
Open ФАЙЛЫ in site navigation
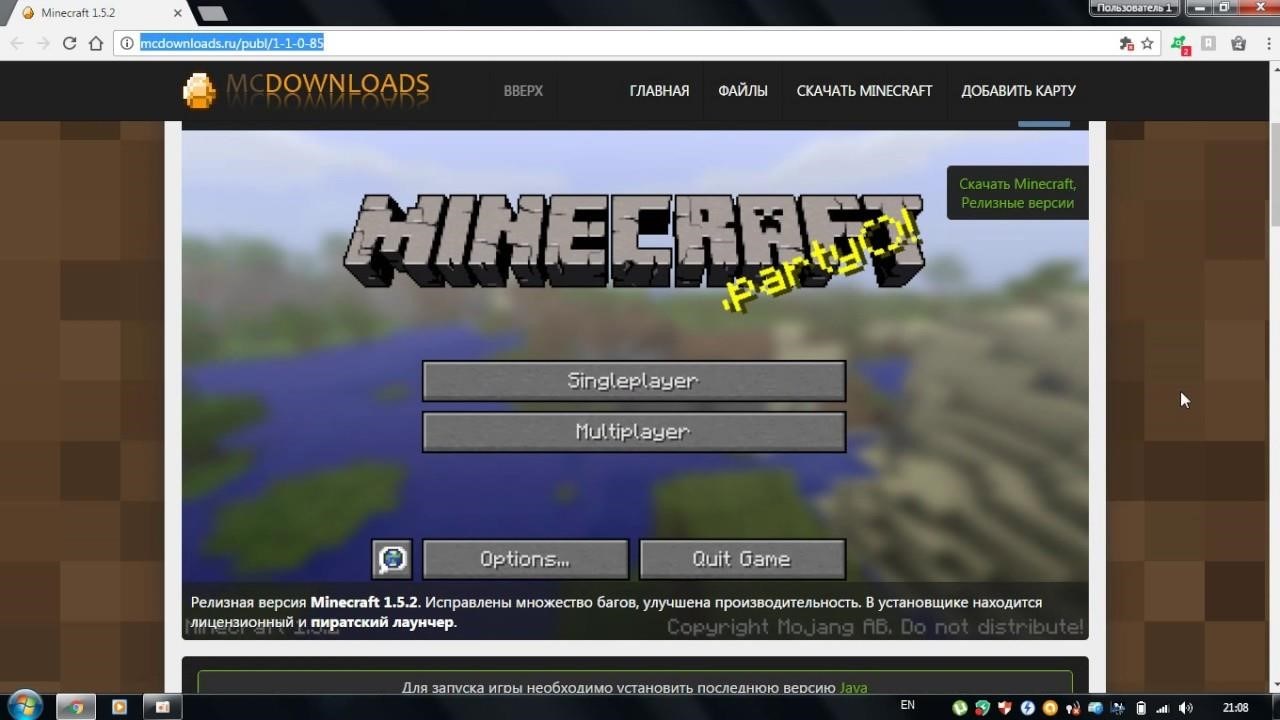click(743, 90)
